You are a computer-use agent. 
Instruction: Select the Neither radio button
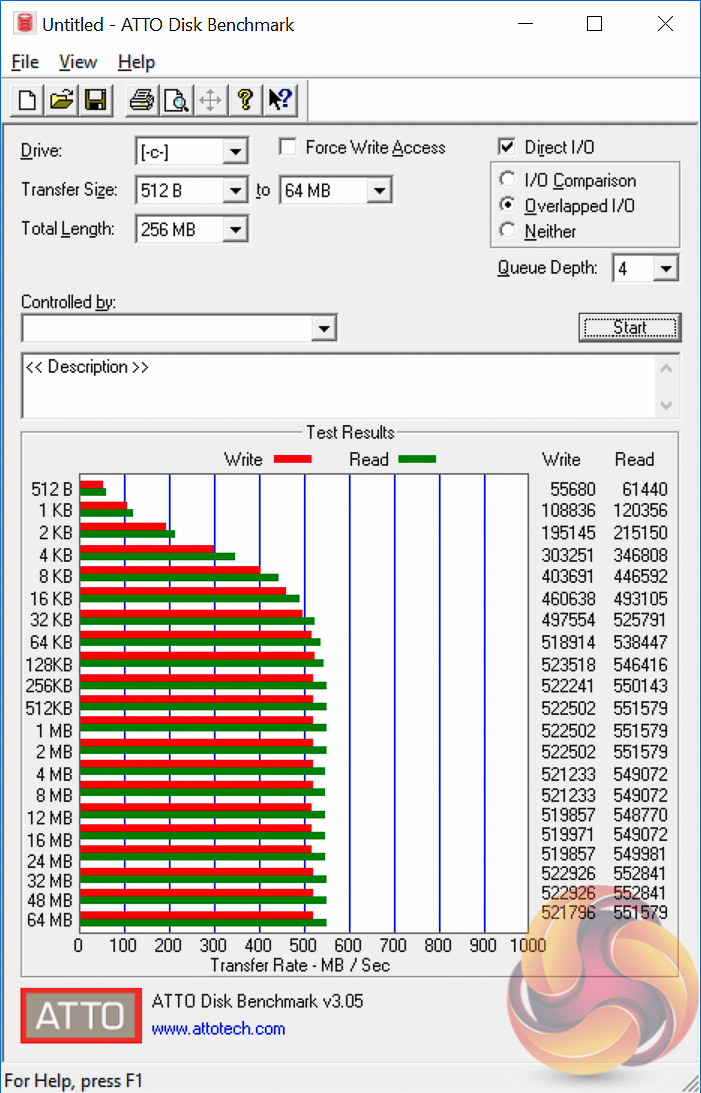pyautogui.click(x=507, y=230)
